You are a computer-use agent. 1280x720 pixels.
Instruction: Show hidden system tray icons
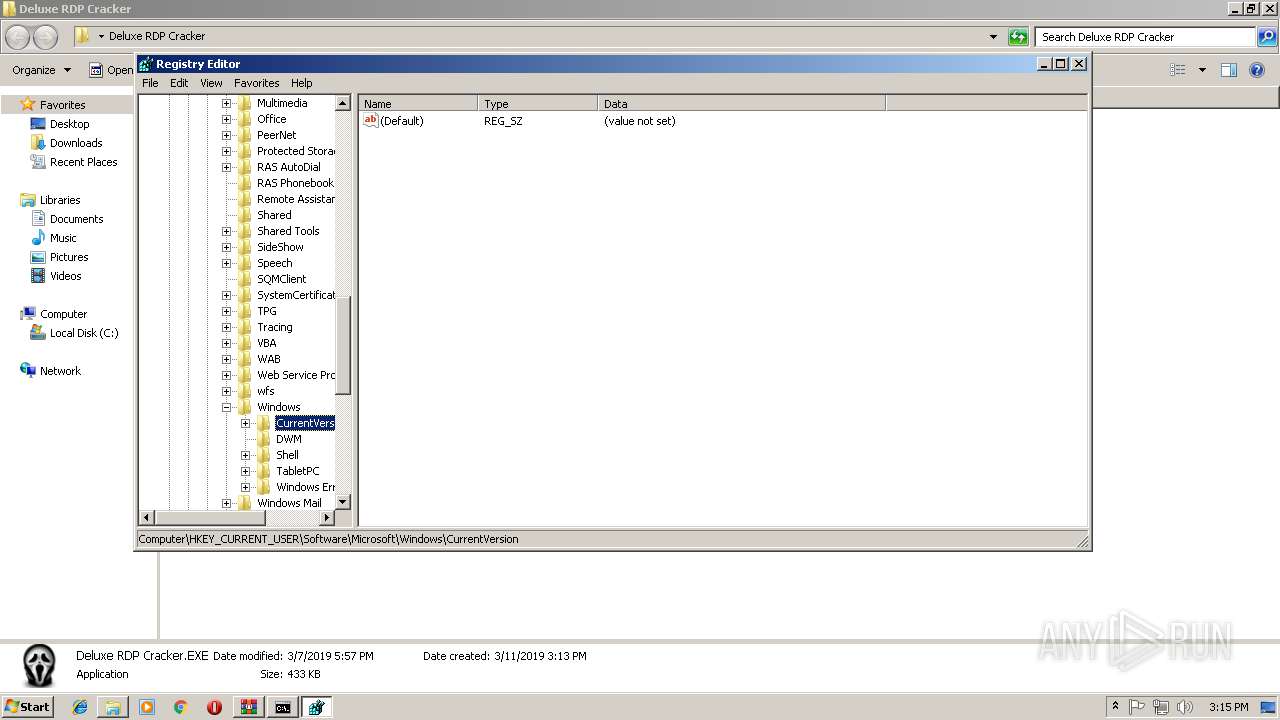click(x=1115, y=707)
